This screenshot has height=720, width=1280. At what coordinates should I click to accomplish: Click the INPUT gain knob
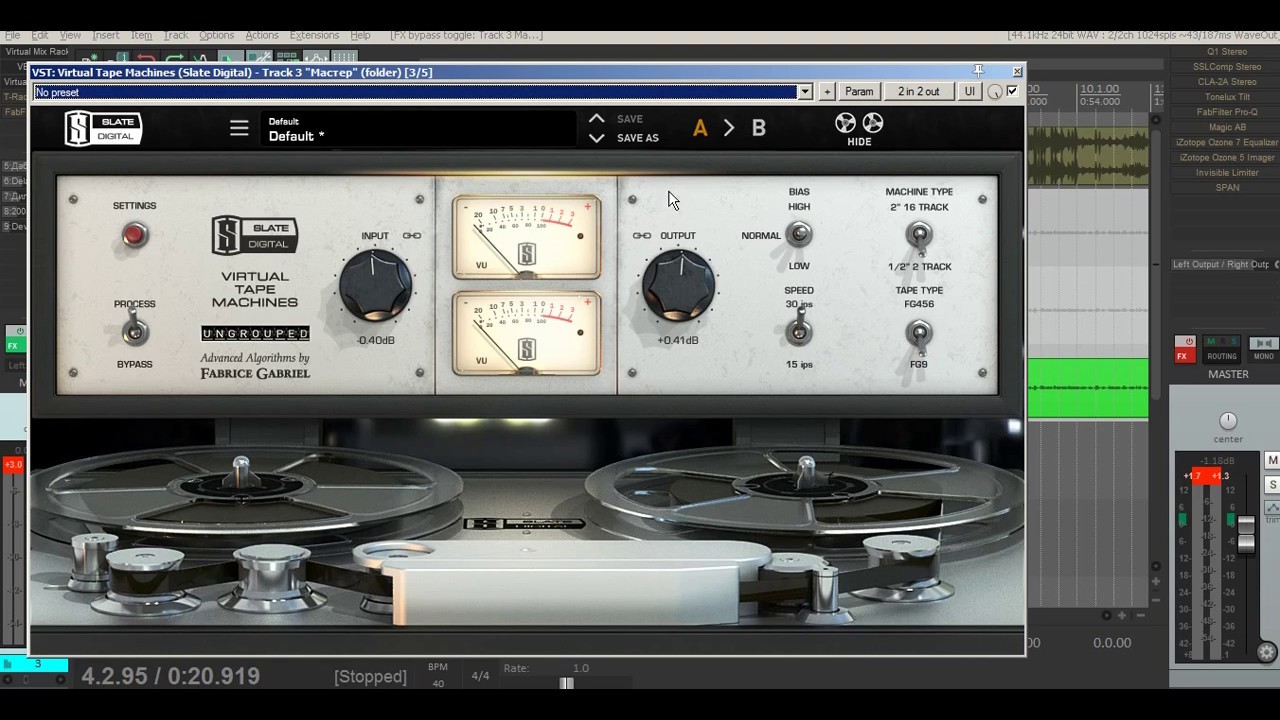point(375,286)
